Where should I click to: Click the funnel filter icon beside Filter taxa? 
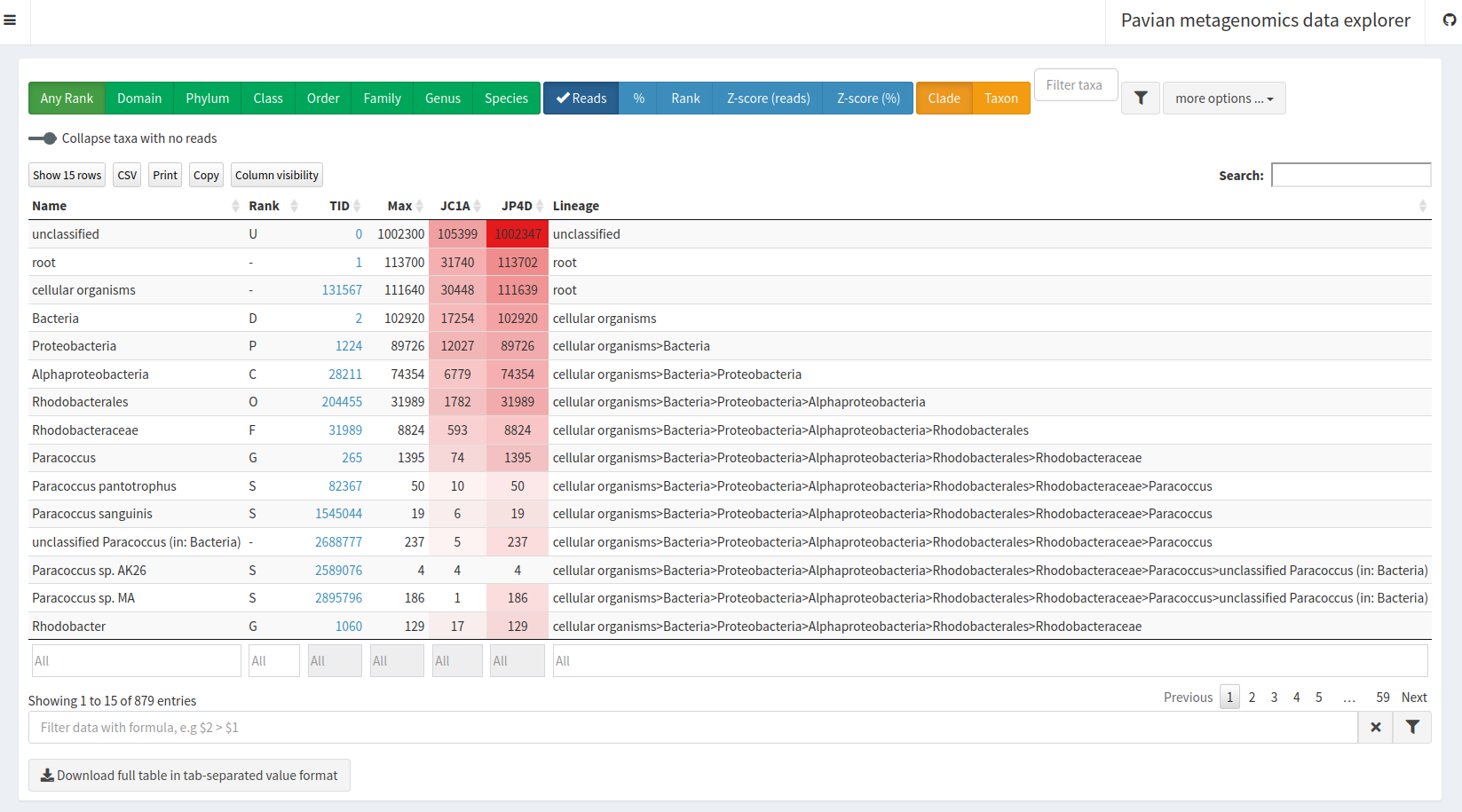pyautogui.click(x=1141, y=99)
